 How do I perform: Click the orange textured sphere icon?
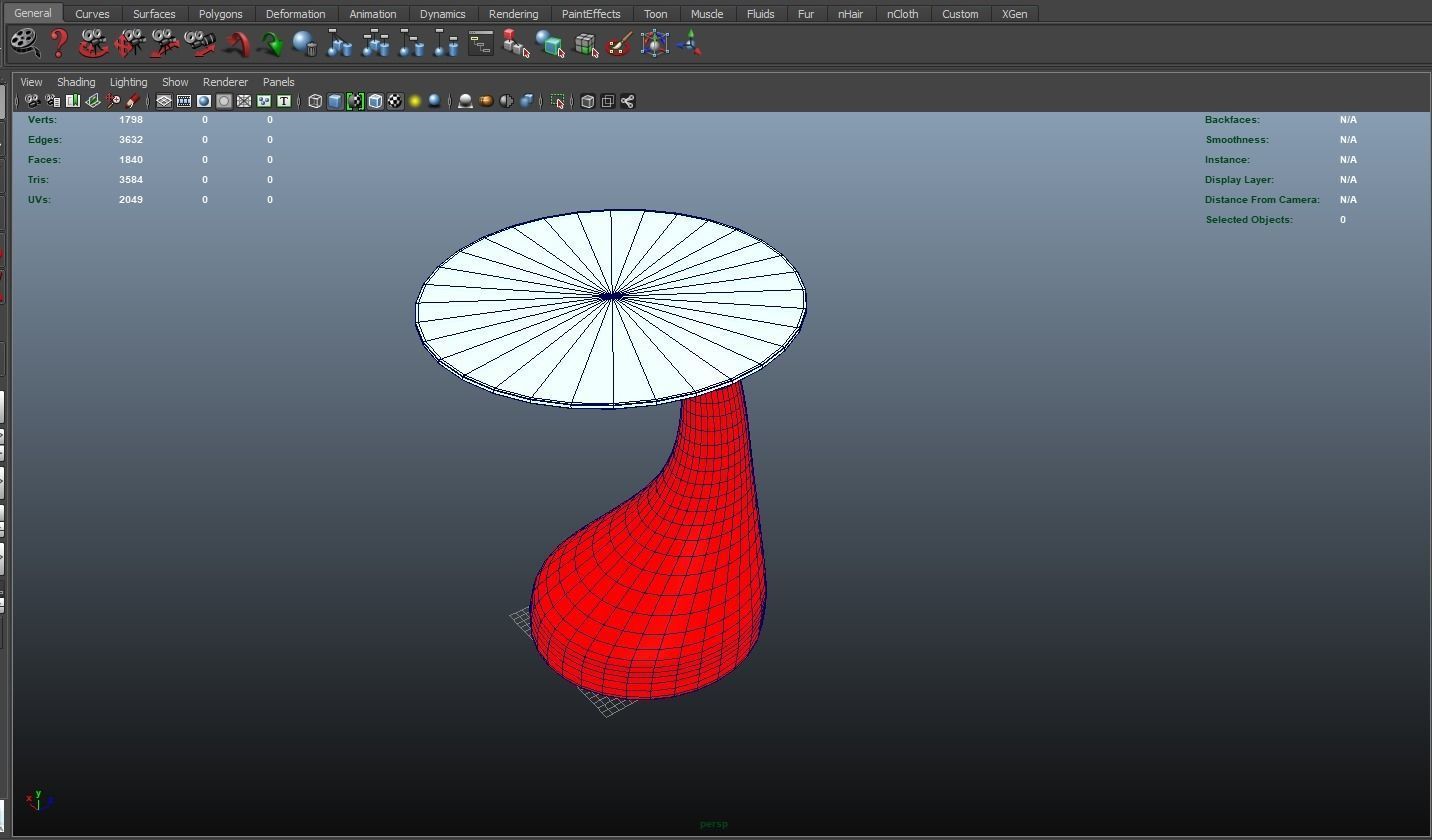point(486,101)
